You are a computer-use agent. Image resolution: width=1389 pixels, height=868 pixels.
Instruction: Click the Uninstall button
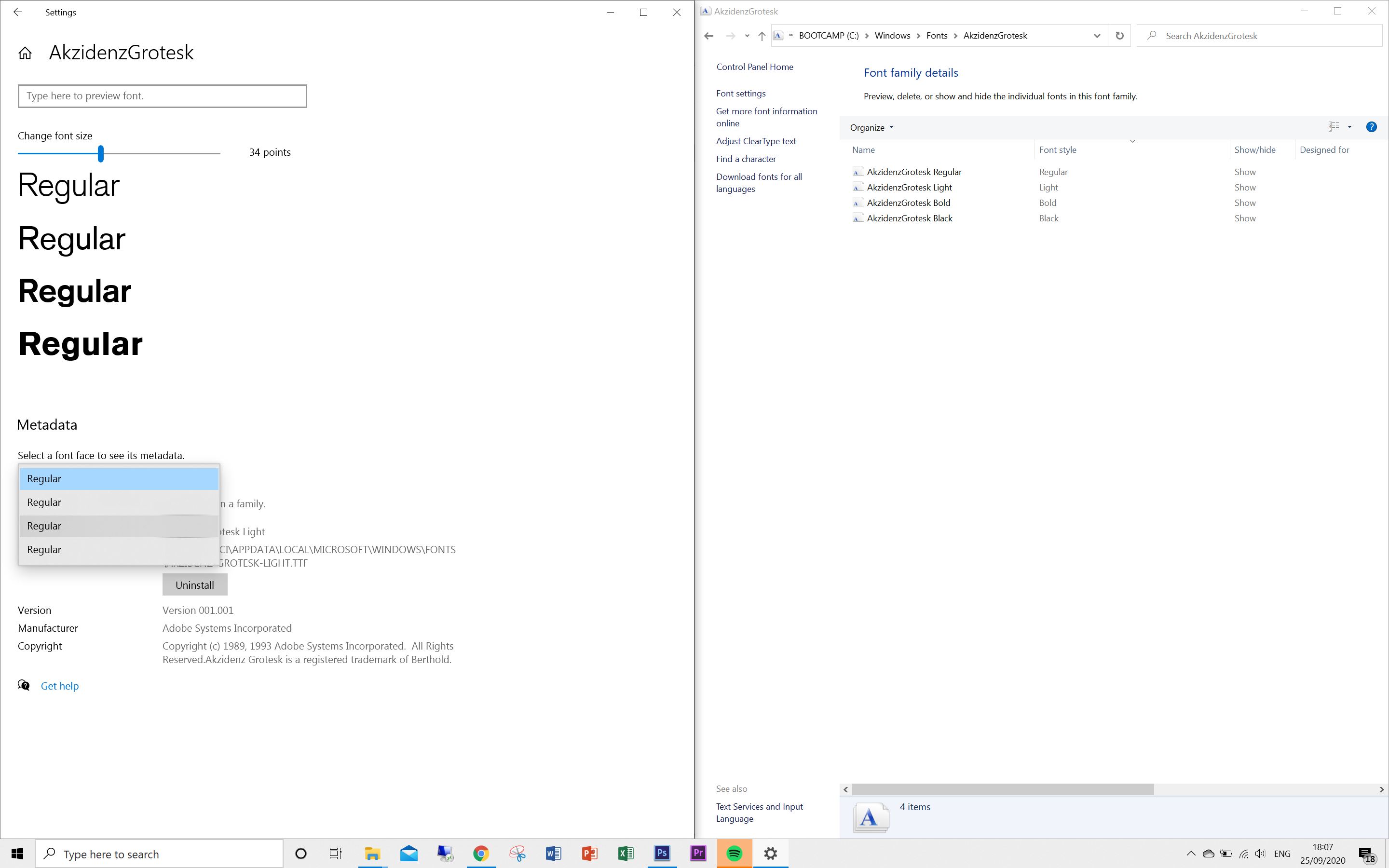[194, 584]
